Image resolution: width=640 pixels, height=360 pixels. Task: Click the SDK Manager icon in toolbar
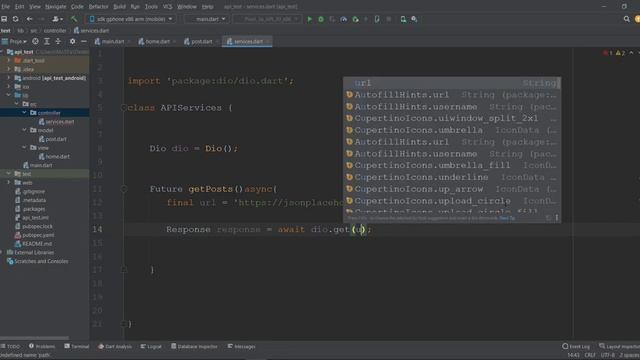414,19
